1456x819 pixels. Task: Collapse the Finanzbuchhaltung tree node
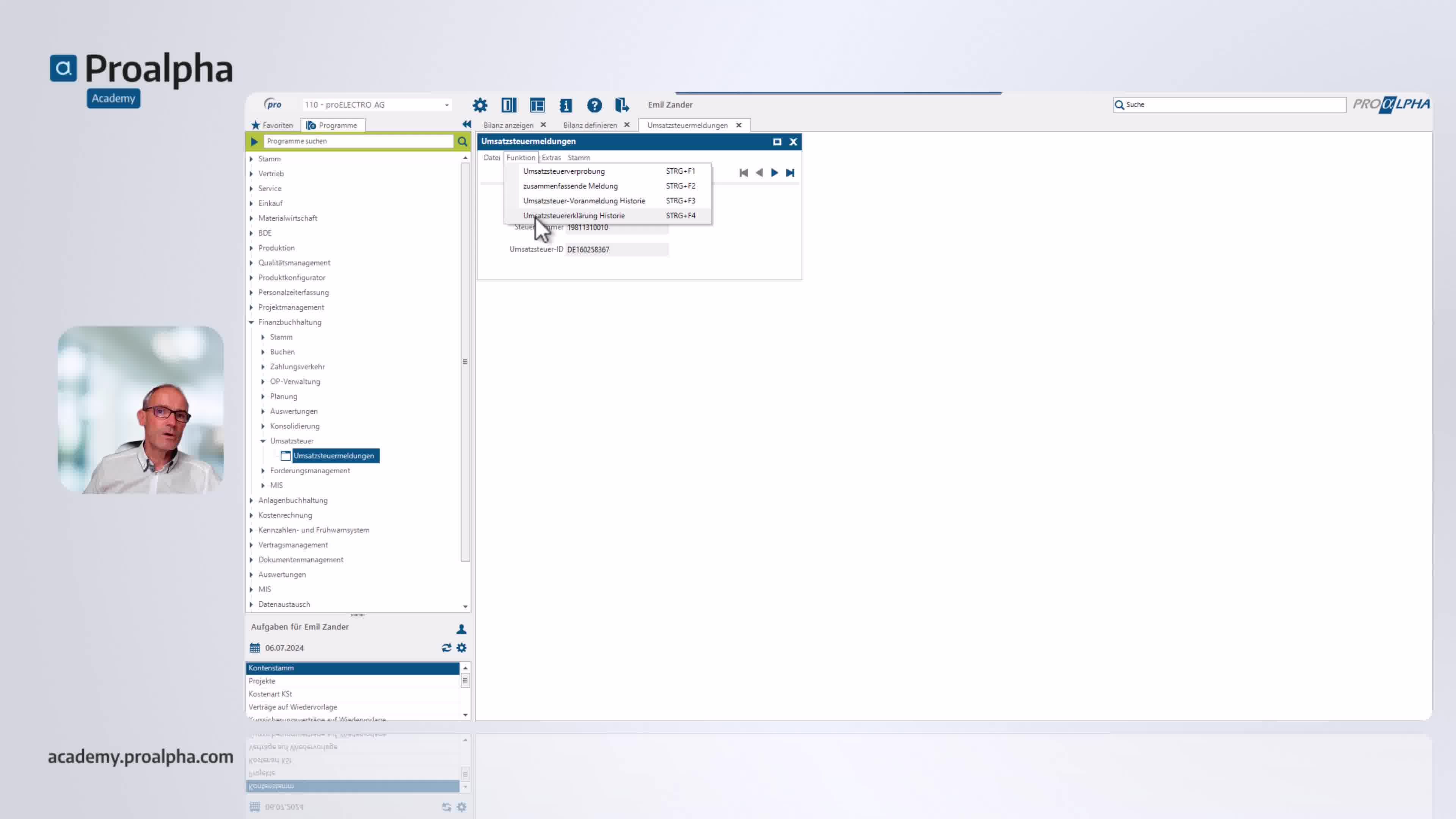pos(251,322)
